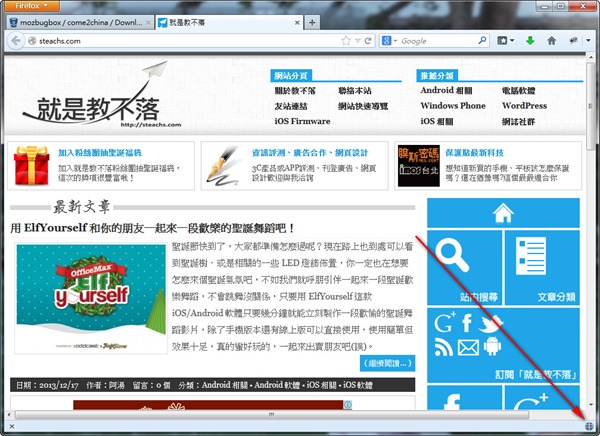Click the green downloads arrow in toolbar
Viewport: 600px width, 436px height.
tap(529, 41)
